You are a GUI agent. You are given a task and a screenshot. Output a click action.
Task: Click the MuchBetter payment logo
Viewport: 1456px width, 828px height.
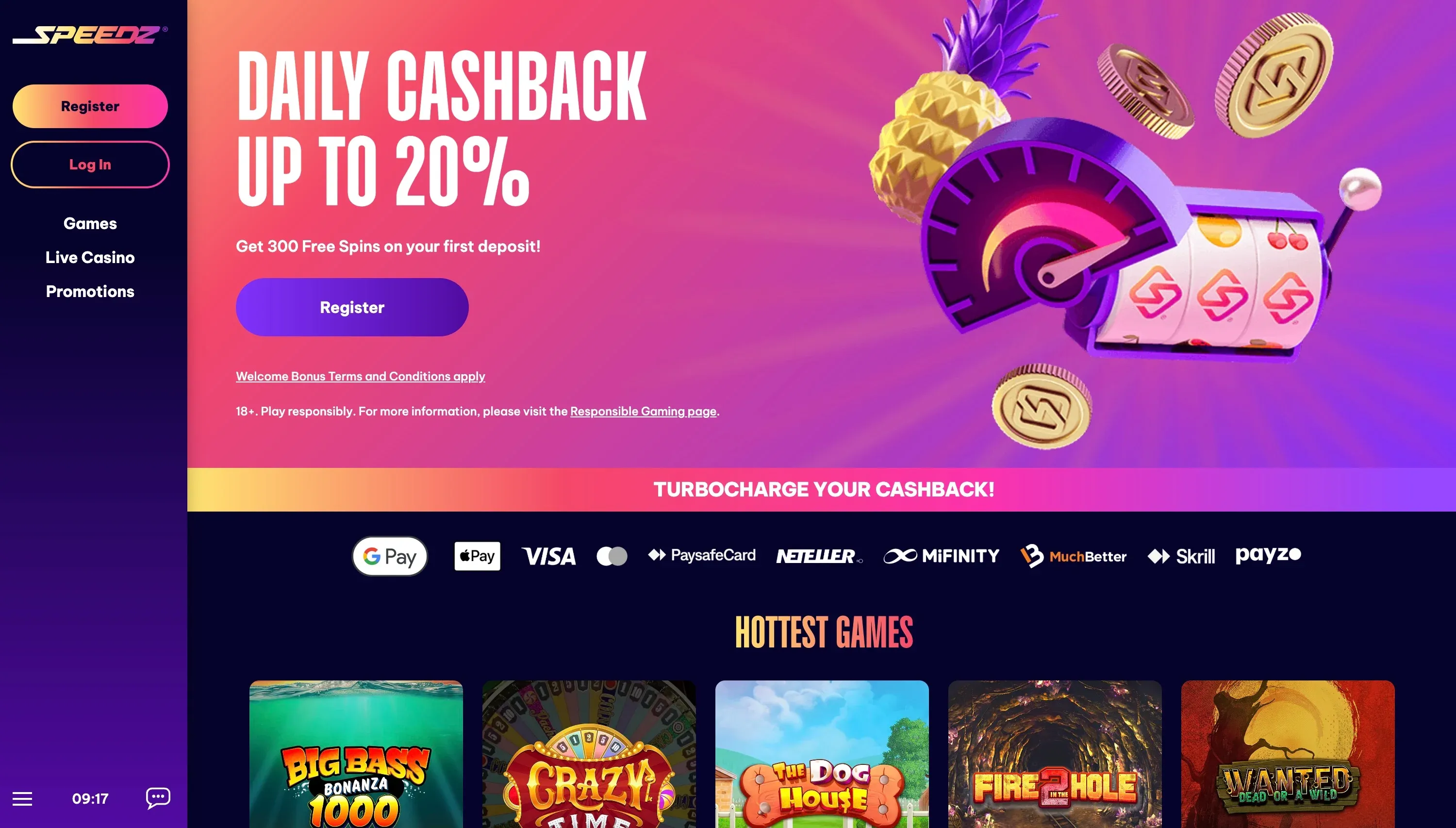pos(1074,556)
